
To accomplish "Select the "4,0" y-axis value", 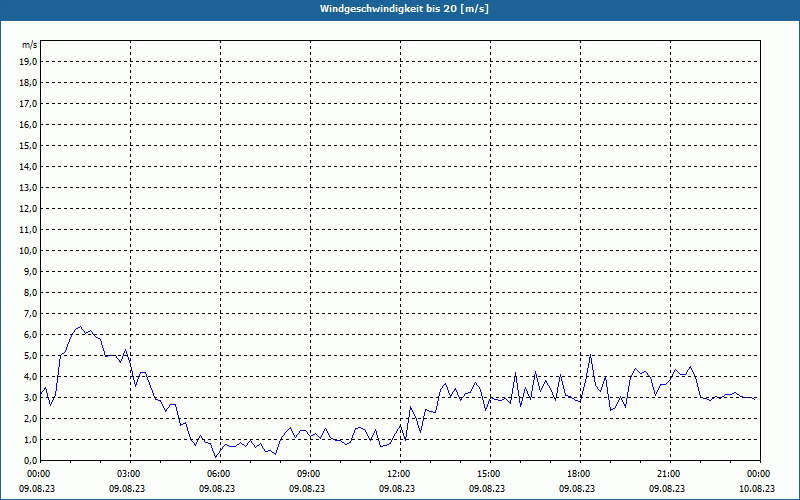I will point(31,377).
